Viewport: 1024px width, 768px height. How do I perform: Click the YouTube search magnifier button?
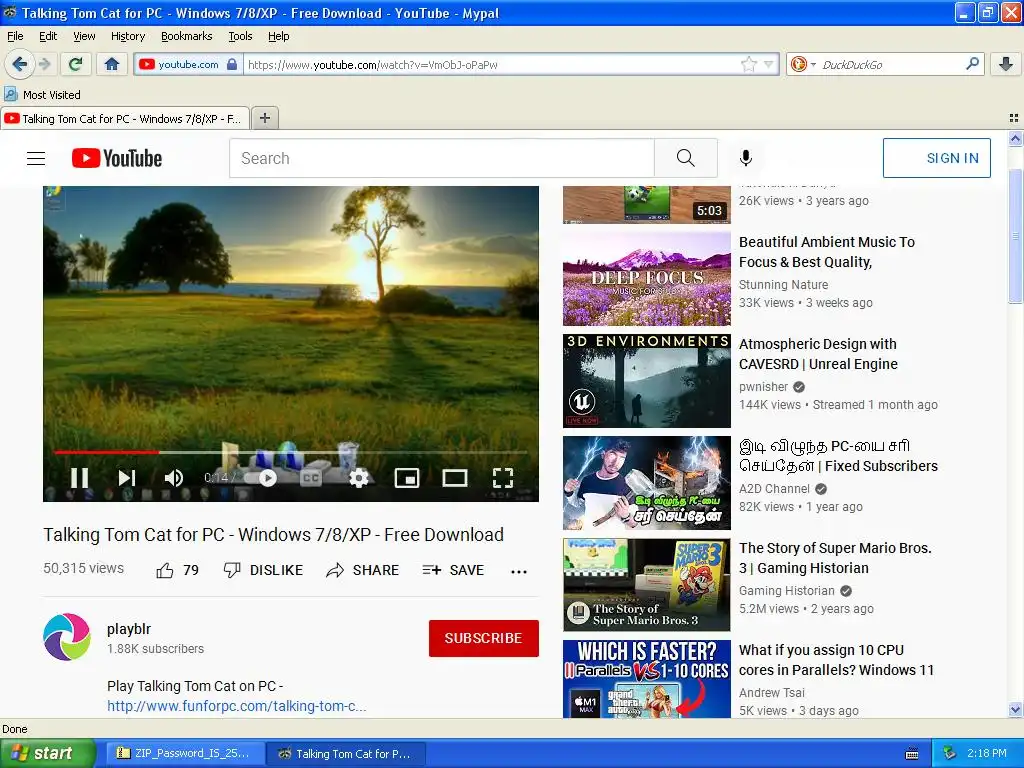(x=686, y=158)
